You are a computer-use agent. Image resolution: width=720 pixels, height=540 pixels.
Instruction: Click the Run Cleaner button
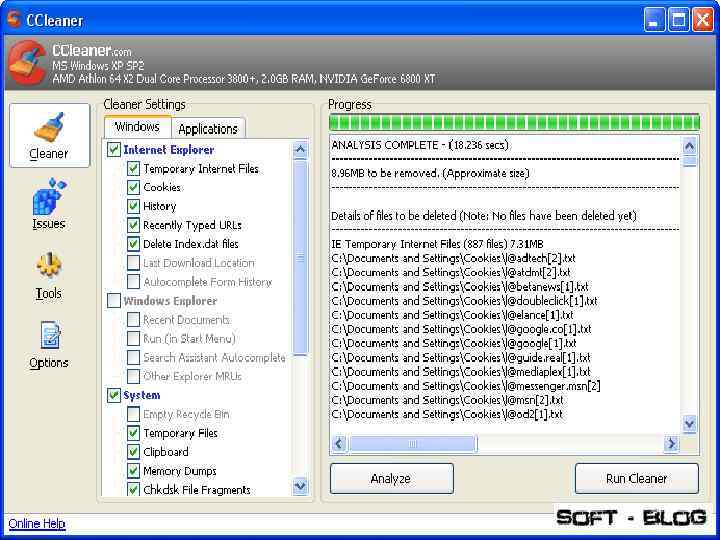click(x=636, y=478)
